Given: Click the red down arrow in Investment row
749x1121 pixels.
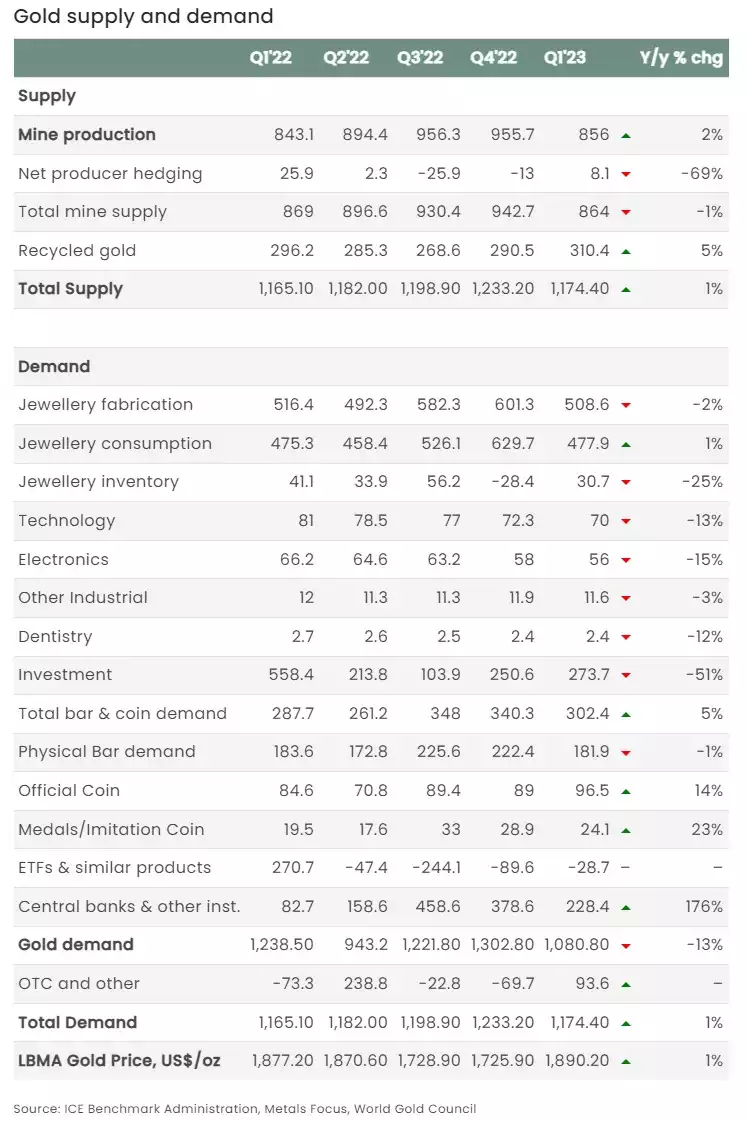Looking at the screenshot, I should tap(626, 675).
